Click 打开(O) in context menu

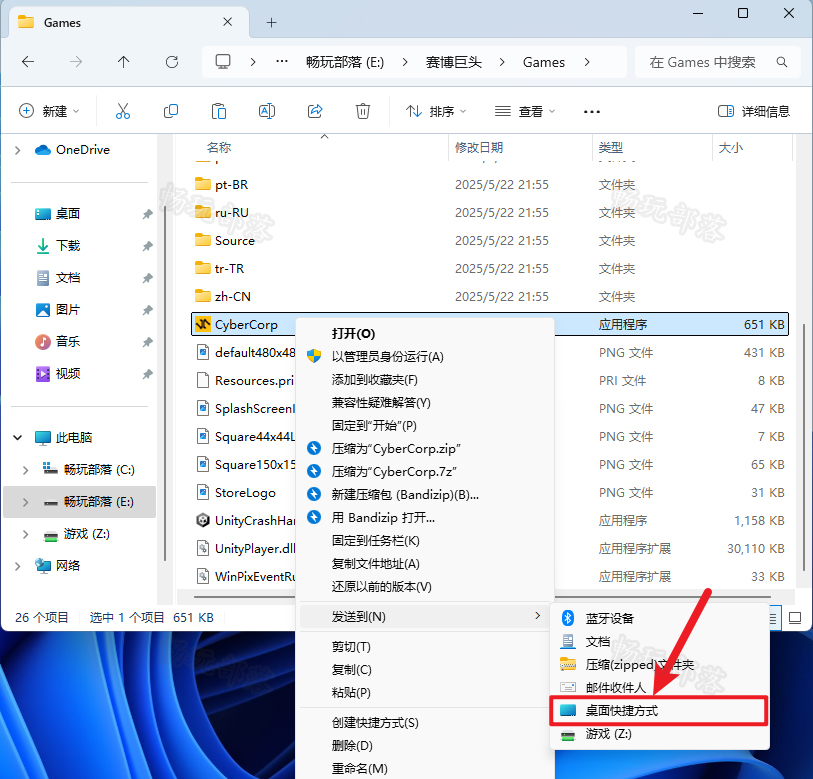point(425,333)
